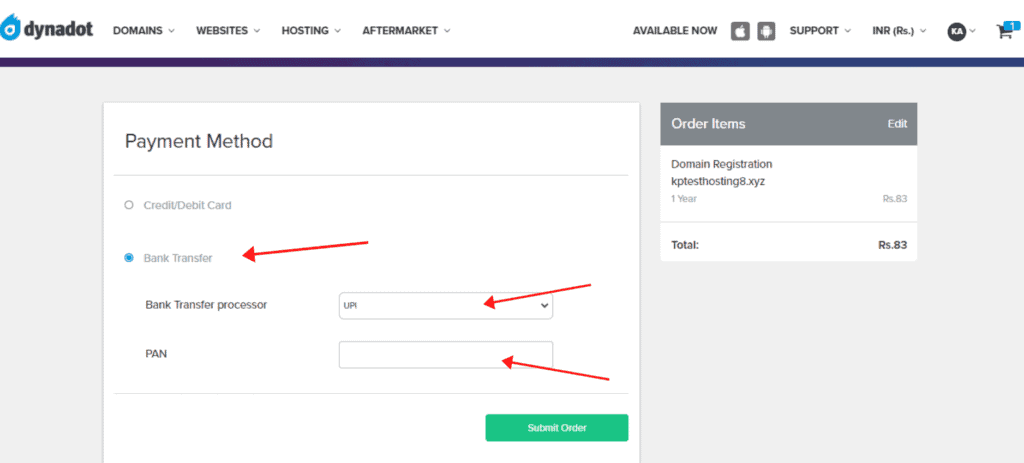This screenshot has height=463, width=1024.
Task: Open the Hosting menu
Action: [x=311, y=31]
